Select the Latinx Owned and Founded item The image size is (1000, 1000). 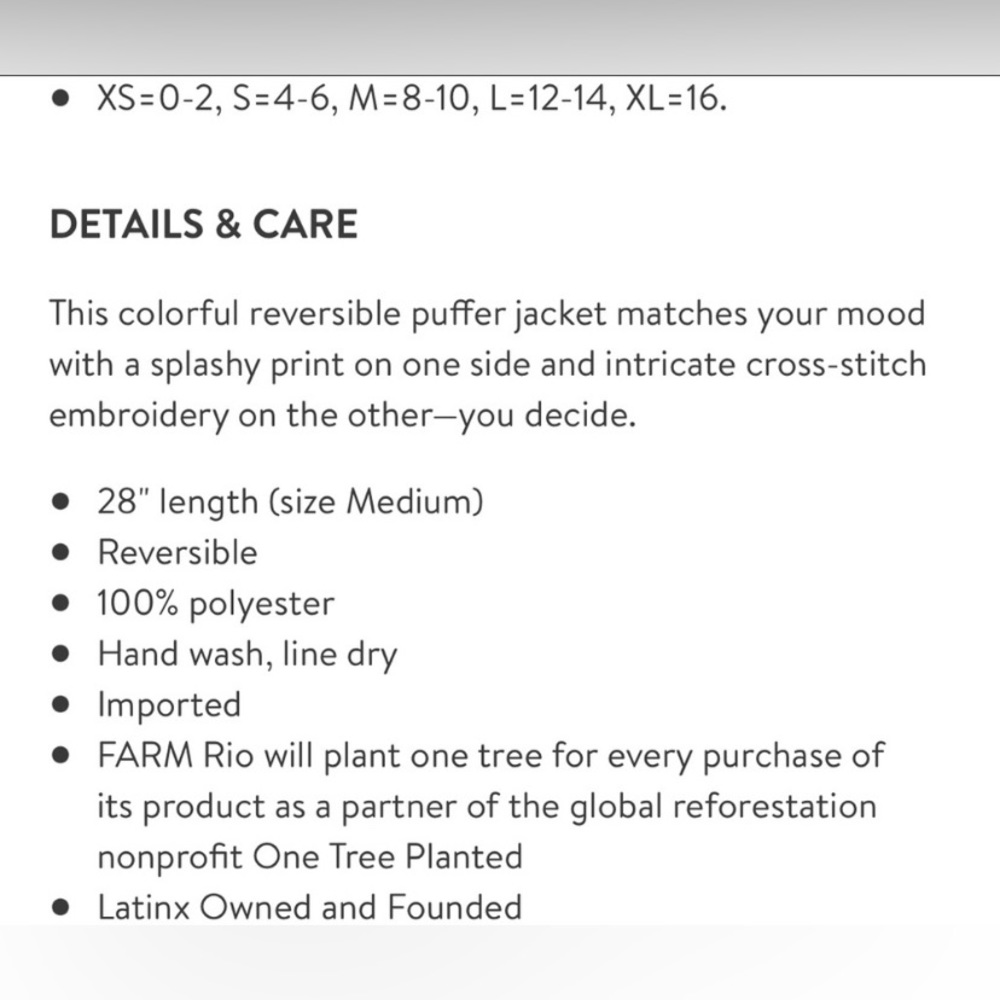coord(309,907)
